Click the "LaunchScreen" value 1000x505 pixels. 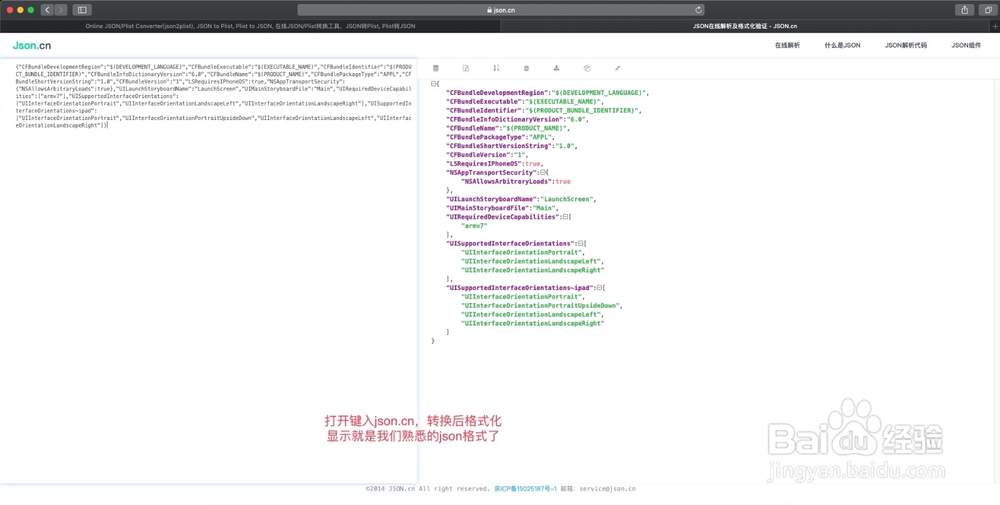[x=566, y=200]
